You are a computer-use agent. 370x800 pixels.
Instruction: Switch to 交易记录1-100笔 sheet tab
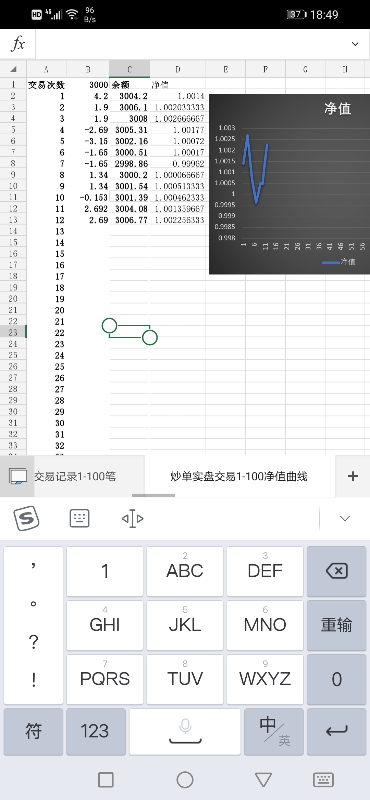point(75,477)
